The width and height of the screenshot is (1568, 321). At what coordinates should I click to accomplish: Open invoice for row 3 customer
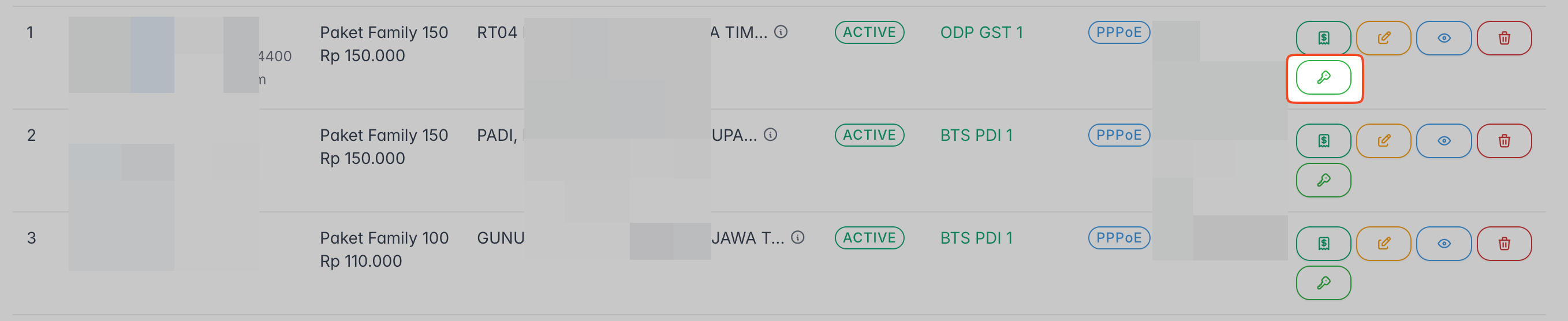1323,244
